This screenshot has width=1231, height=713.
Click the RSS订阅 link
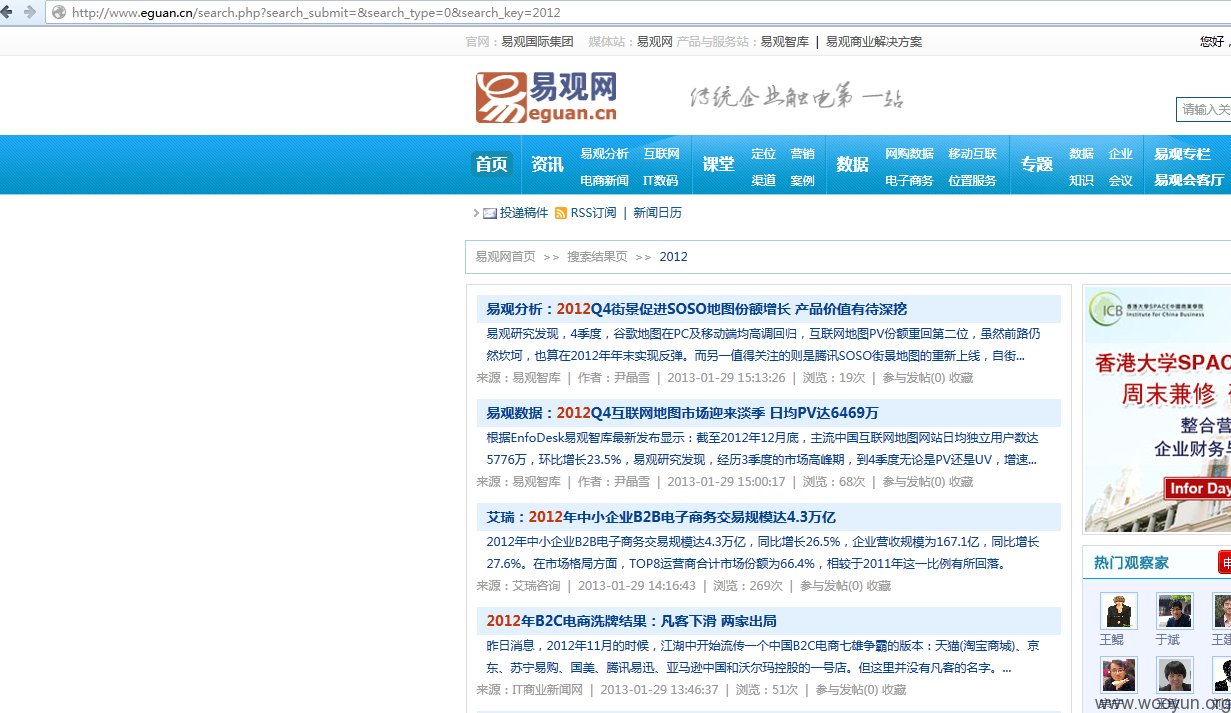pyautogui.click(x=593, y=213)
